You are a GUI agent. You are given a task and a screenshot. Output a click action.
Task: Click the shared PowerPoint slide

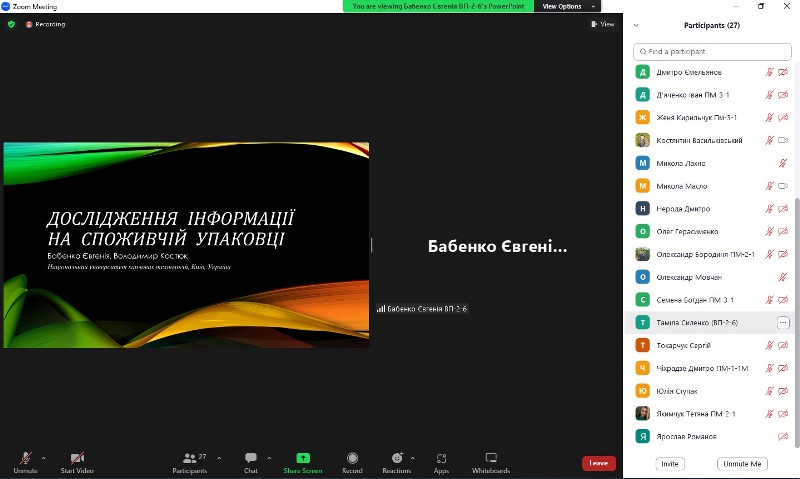coord(186,245)
